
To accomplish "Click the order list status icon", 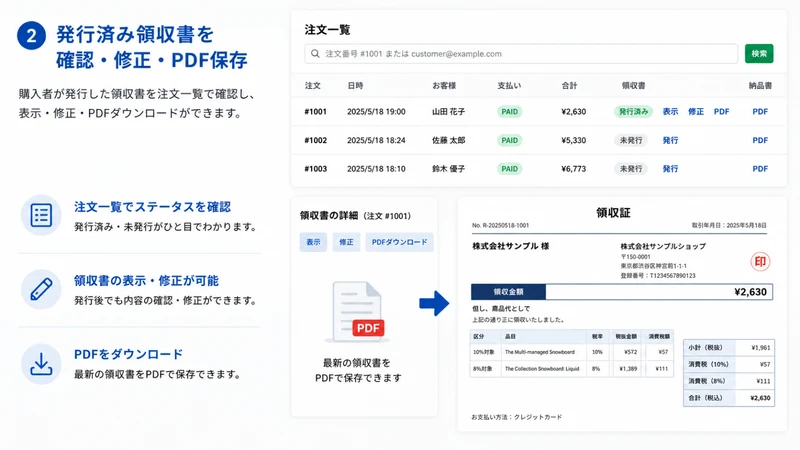I will (x=41, y=215).
